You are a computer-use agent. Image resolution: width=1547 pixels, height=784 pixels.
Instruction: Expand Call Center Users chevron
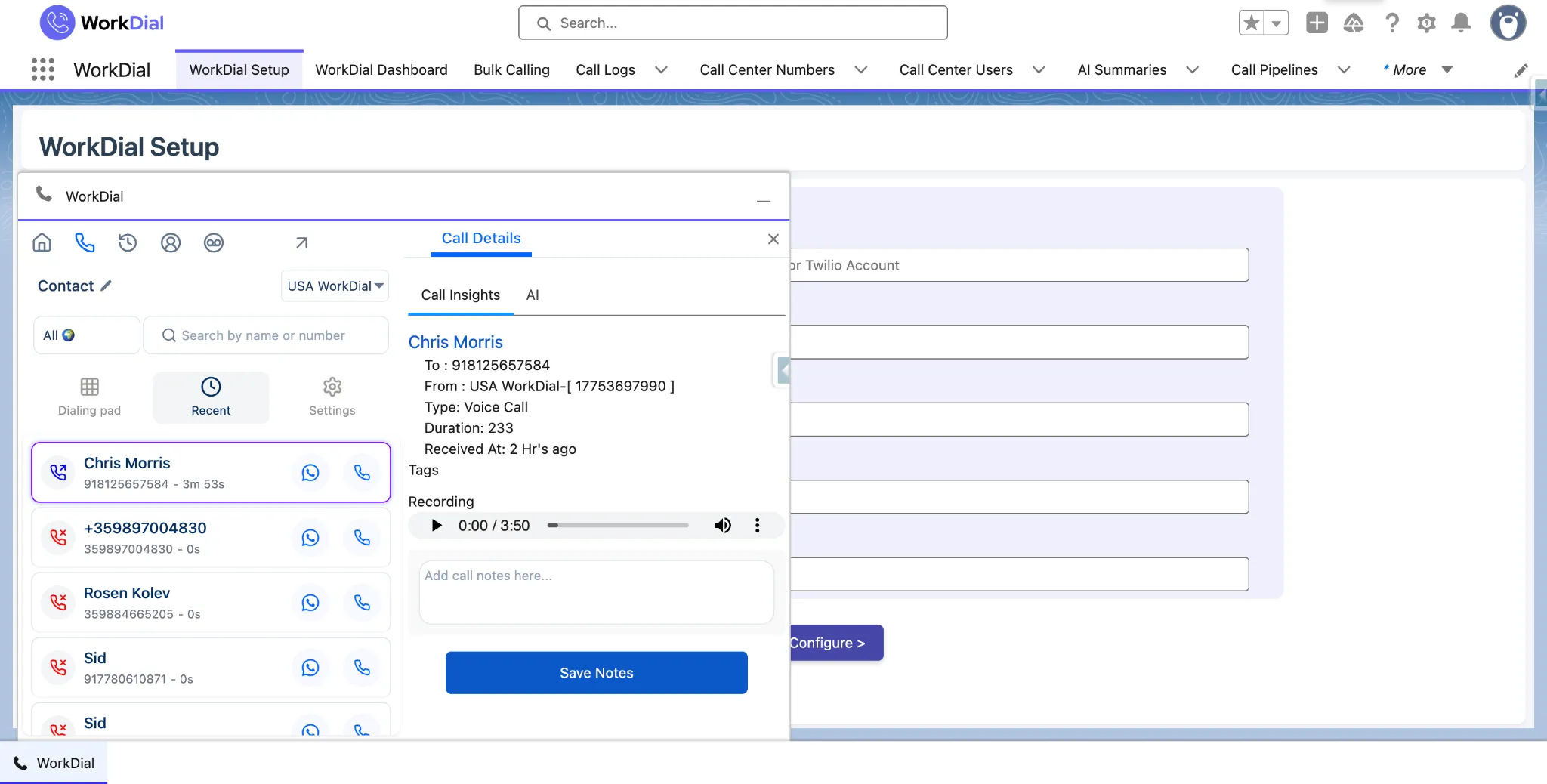click(x=1039, y=70)
